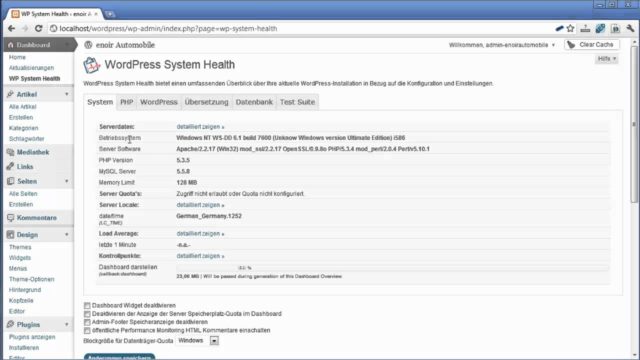Check 'Deaktivieren der Anzeige der Server Speicherplatz-Quota'
The image size is (640, 360).
click(87, 314)
